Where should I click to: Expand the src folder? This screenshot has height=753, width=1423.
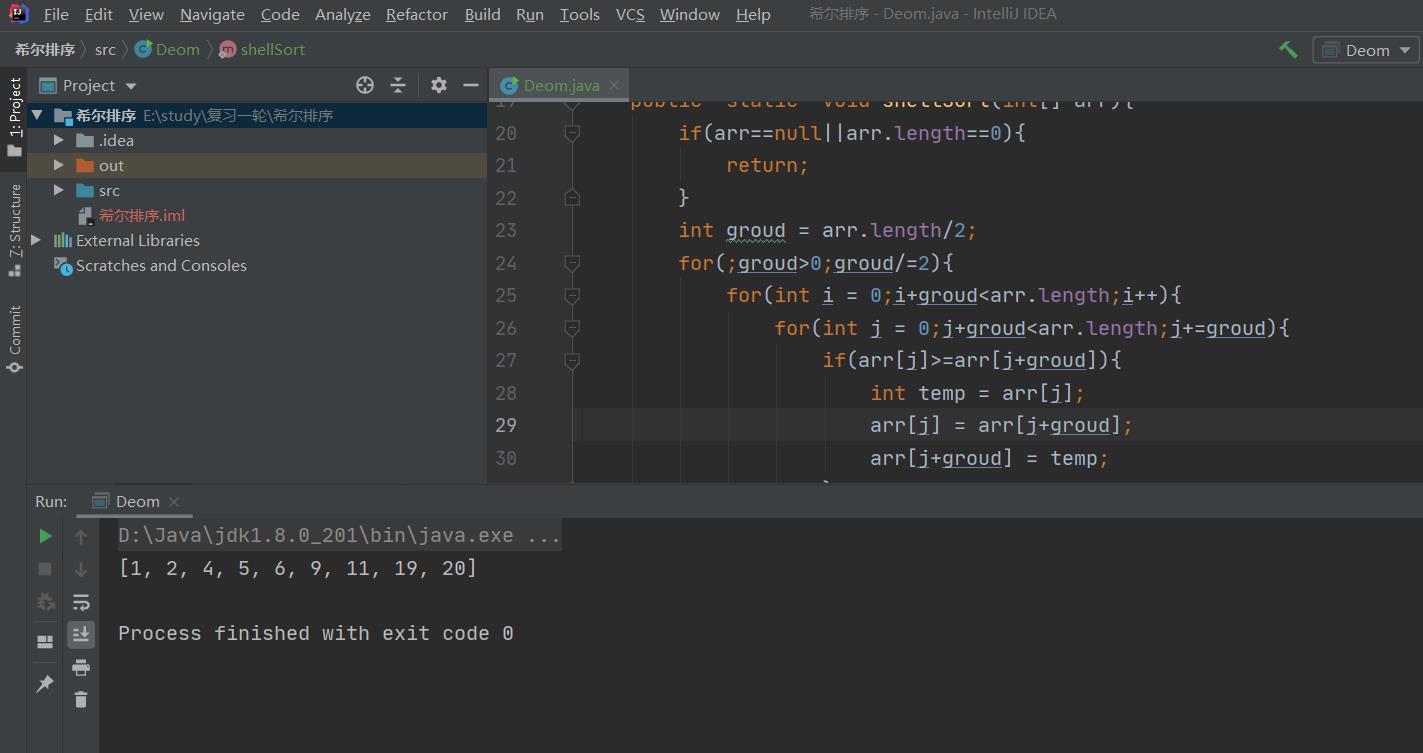click(x=59, y=190)
